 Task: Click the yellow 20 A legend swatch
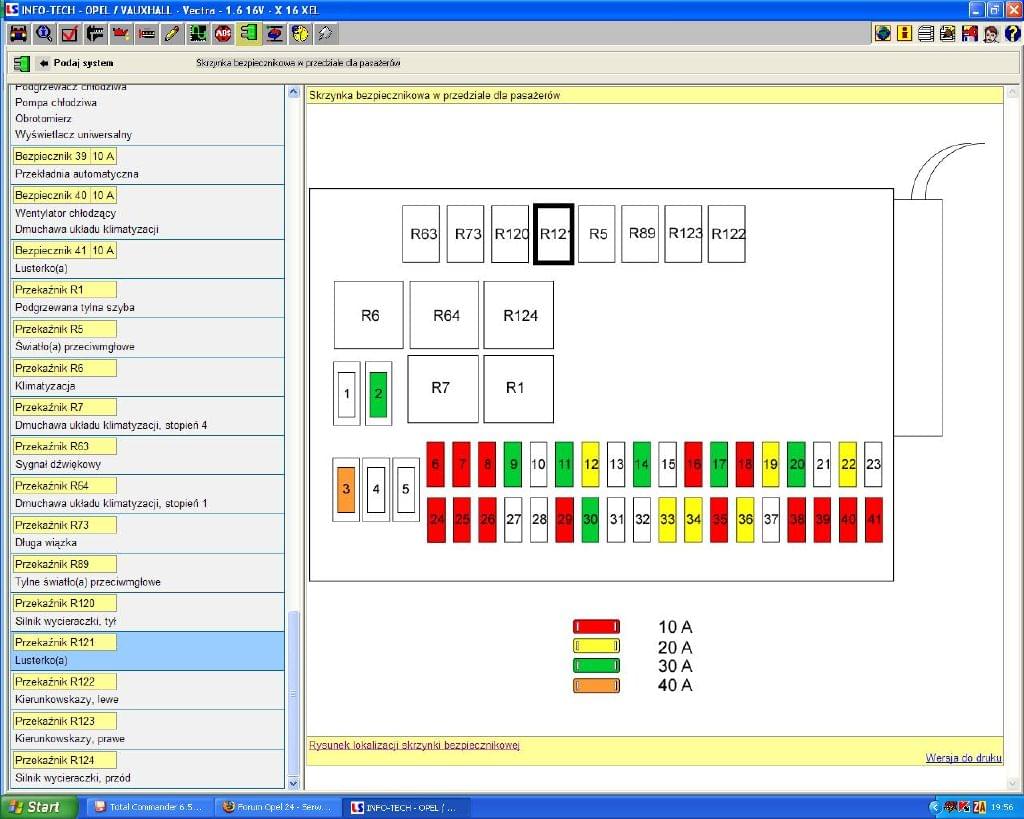click(x=596, y=647)
